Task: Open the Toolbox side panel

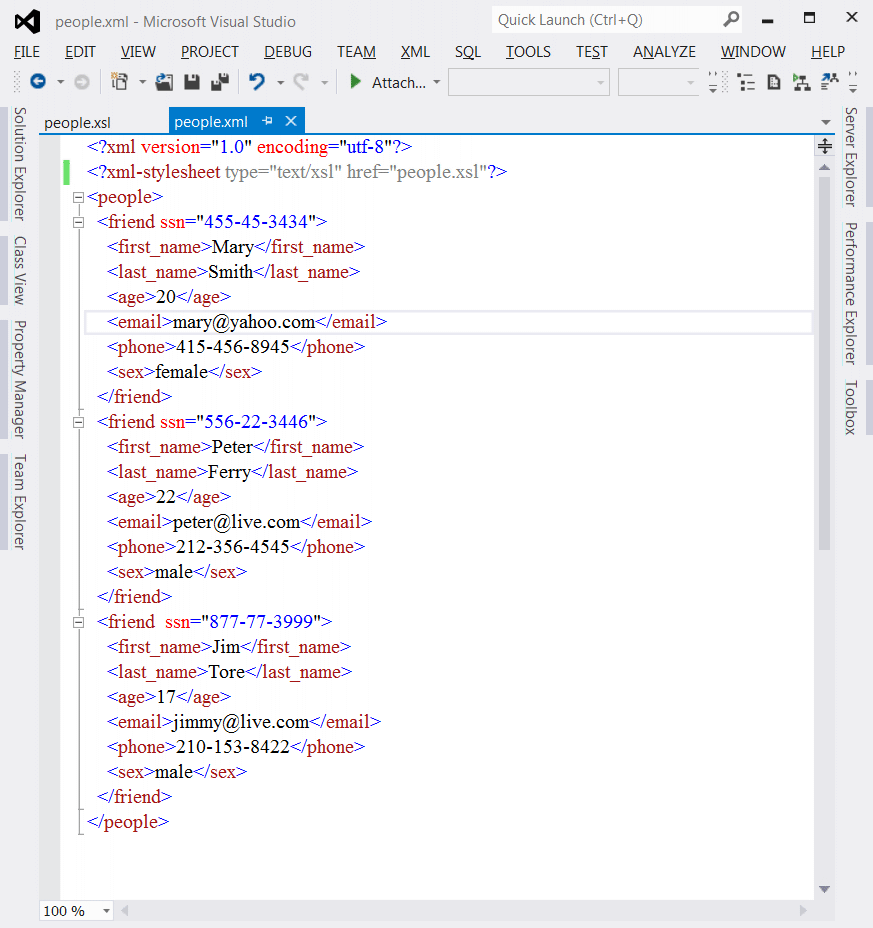Action: click(851, 408)
